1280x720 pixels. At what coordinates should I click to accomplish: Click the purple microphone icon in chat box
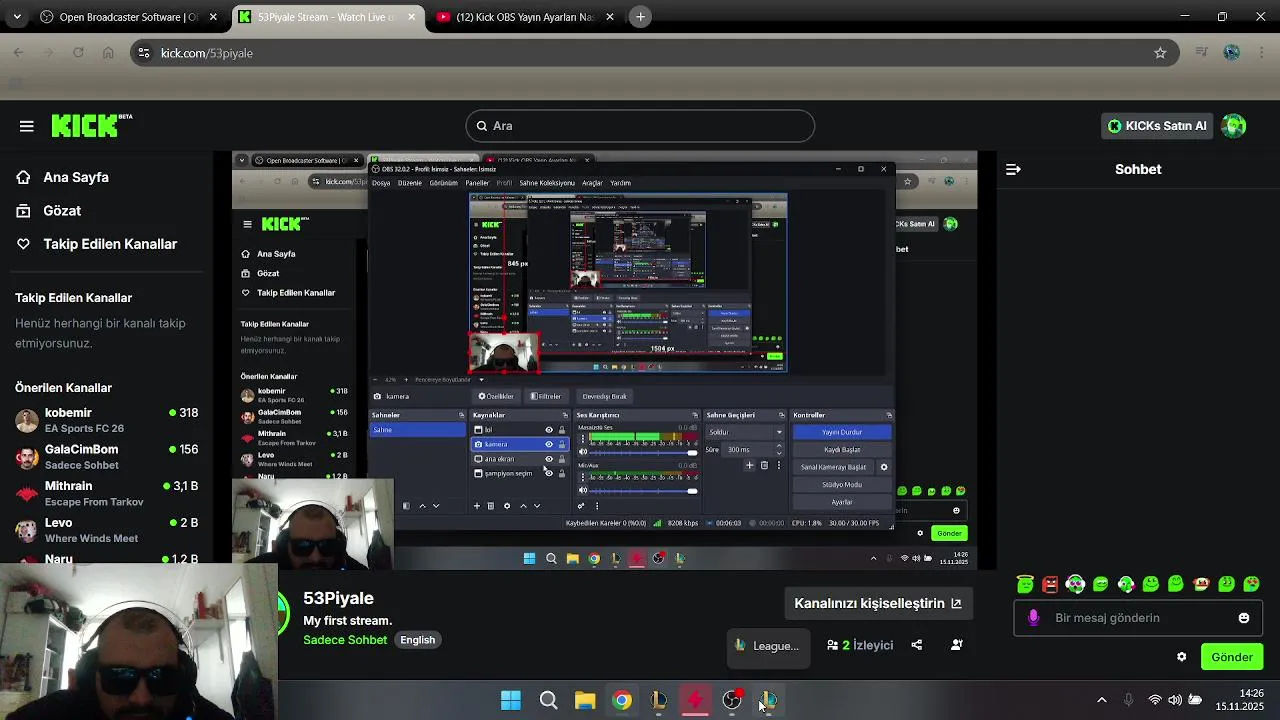(1033, 618)
